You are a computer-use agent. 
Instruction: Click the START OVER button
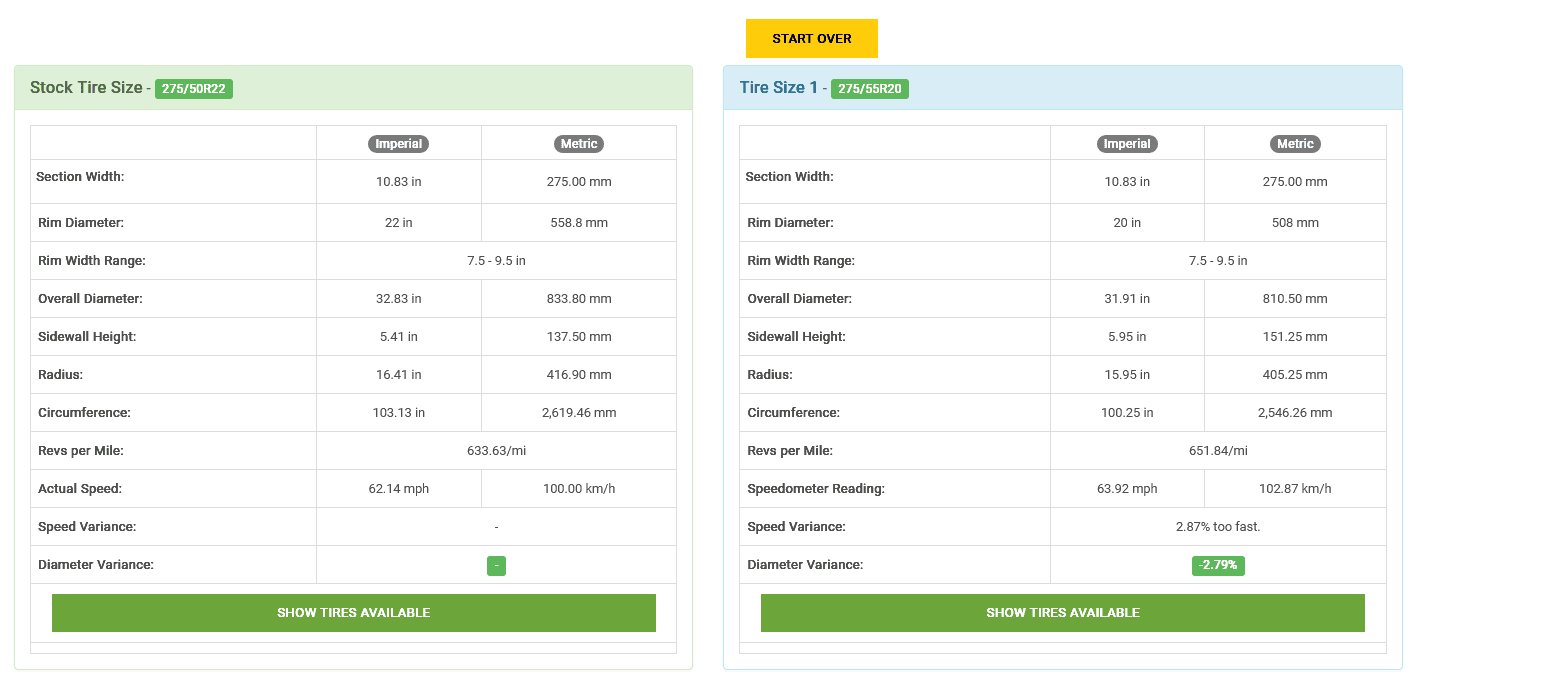811,38
